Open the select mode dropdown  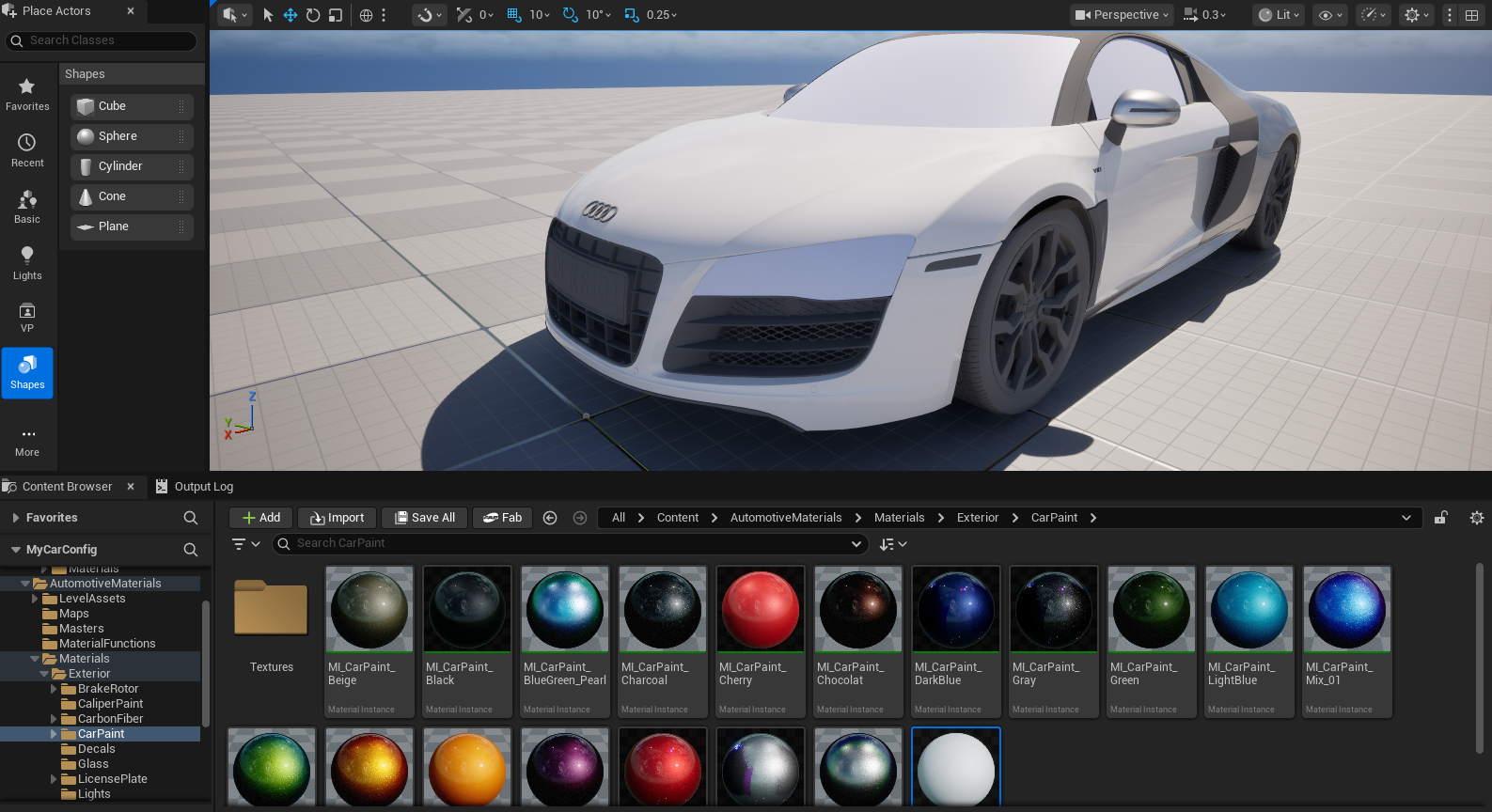(x=234, y=15)
